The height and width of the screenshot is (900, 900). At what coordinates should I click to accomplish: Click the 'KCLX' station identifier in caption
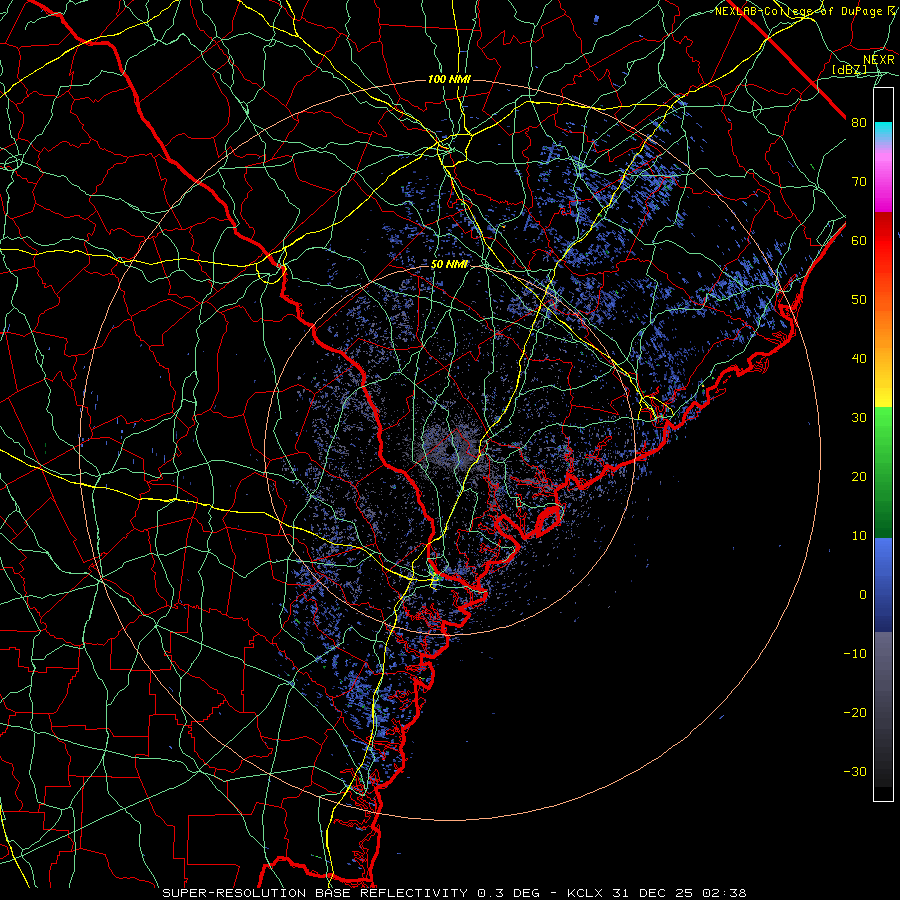tap(584, 893)
